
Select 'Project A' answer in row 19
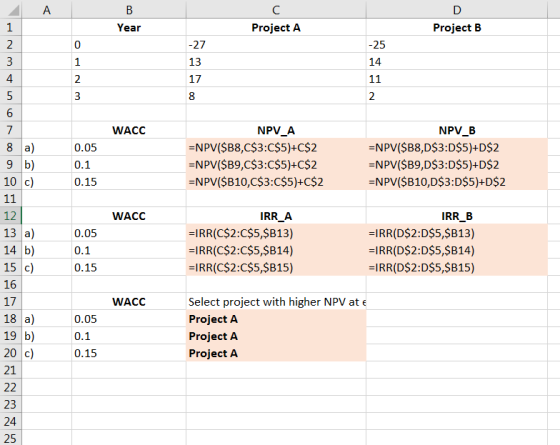(x=276, y=336)
